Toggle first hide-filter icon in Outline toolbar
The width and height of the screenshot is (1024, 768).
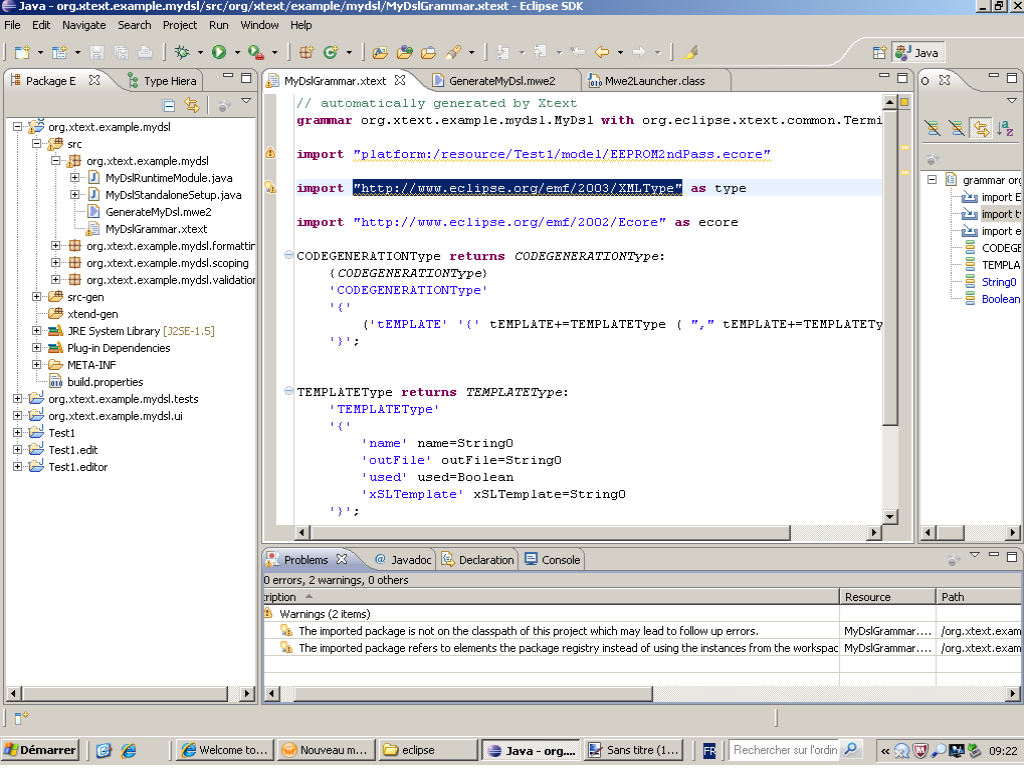[x=933, y=128]
